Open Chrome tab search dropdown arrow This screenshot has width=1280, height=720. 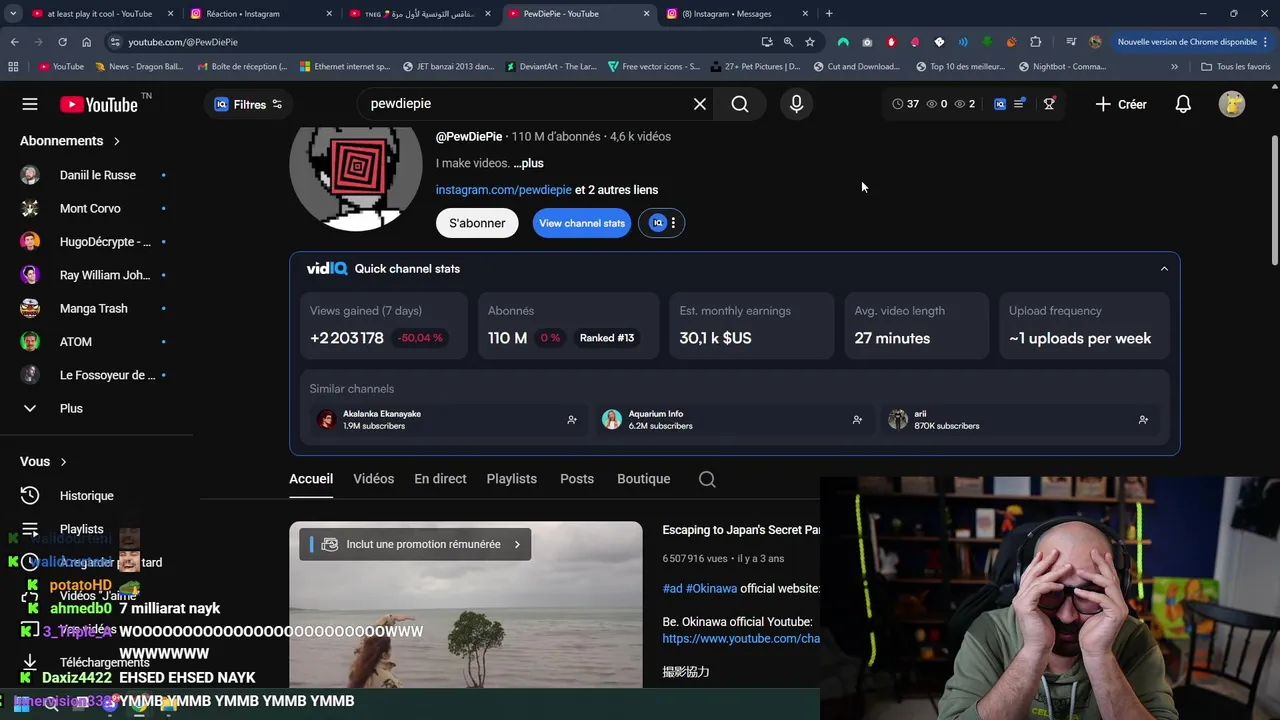coord(13,14)
